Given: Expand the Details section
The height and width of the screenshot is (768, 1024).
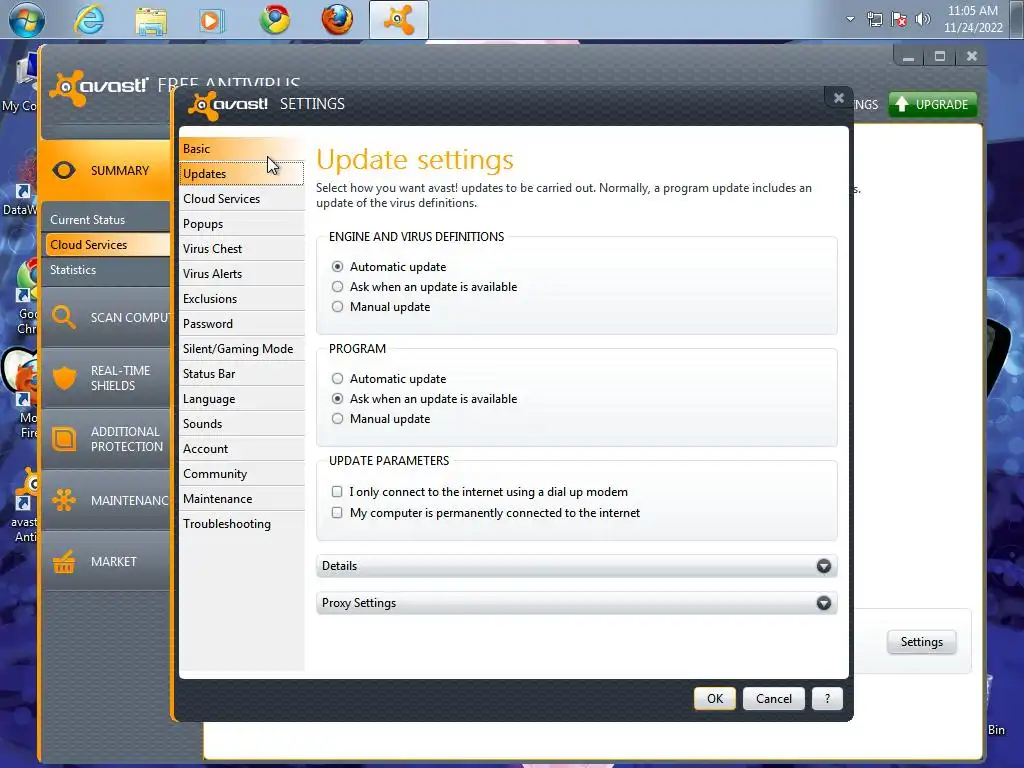Looking at the screenshot, I should (x=576, y=566).
